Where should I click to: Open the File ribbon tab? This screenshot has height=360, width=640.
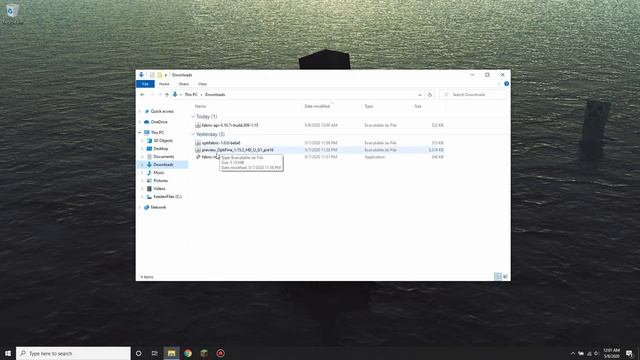145,84
